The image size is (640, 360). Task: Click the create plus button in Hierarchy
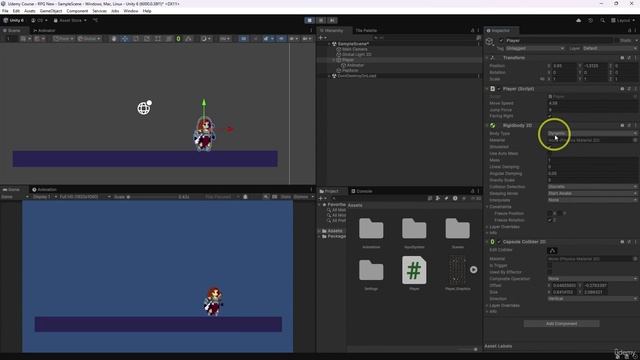coord(322,38)
